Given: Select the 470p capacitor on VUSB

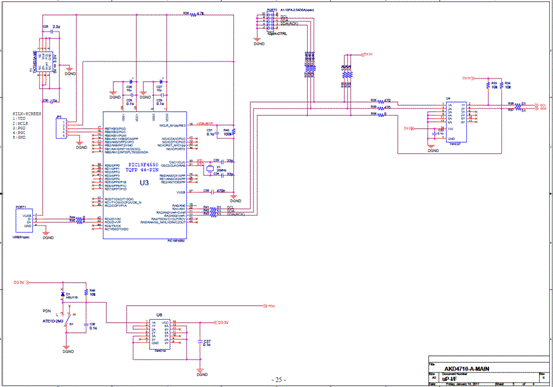Looking at the screenshot, I should pyautogui.click(x=214, y=192).
